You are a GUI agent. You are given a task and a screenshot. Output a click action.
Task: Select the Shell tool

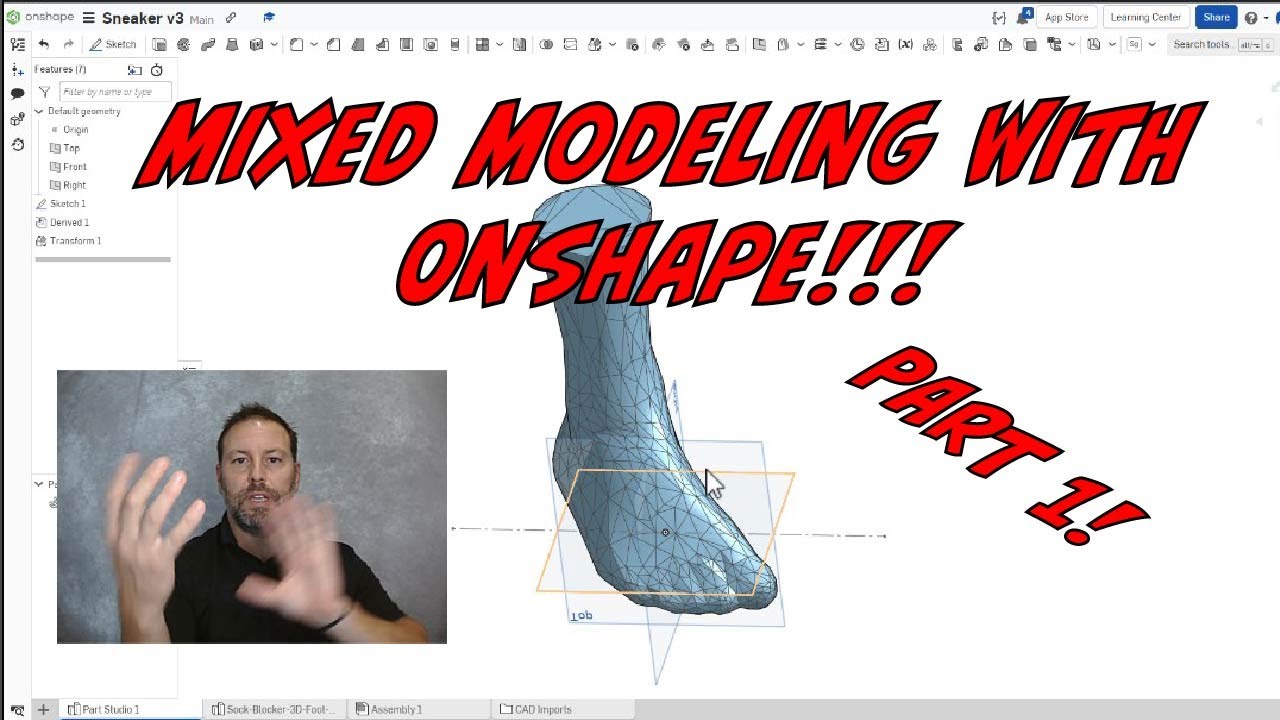(x=406, y=44)
